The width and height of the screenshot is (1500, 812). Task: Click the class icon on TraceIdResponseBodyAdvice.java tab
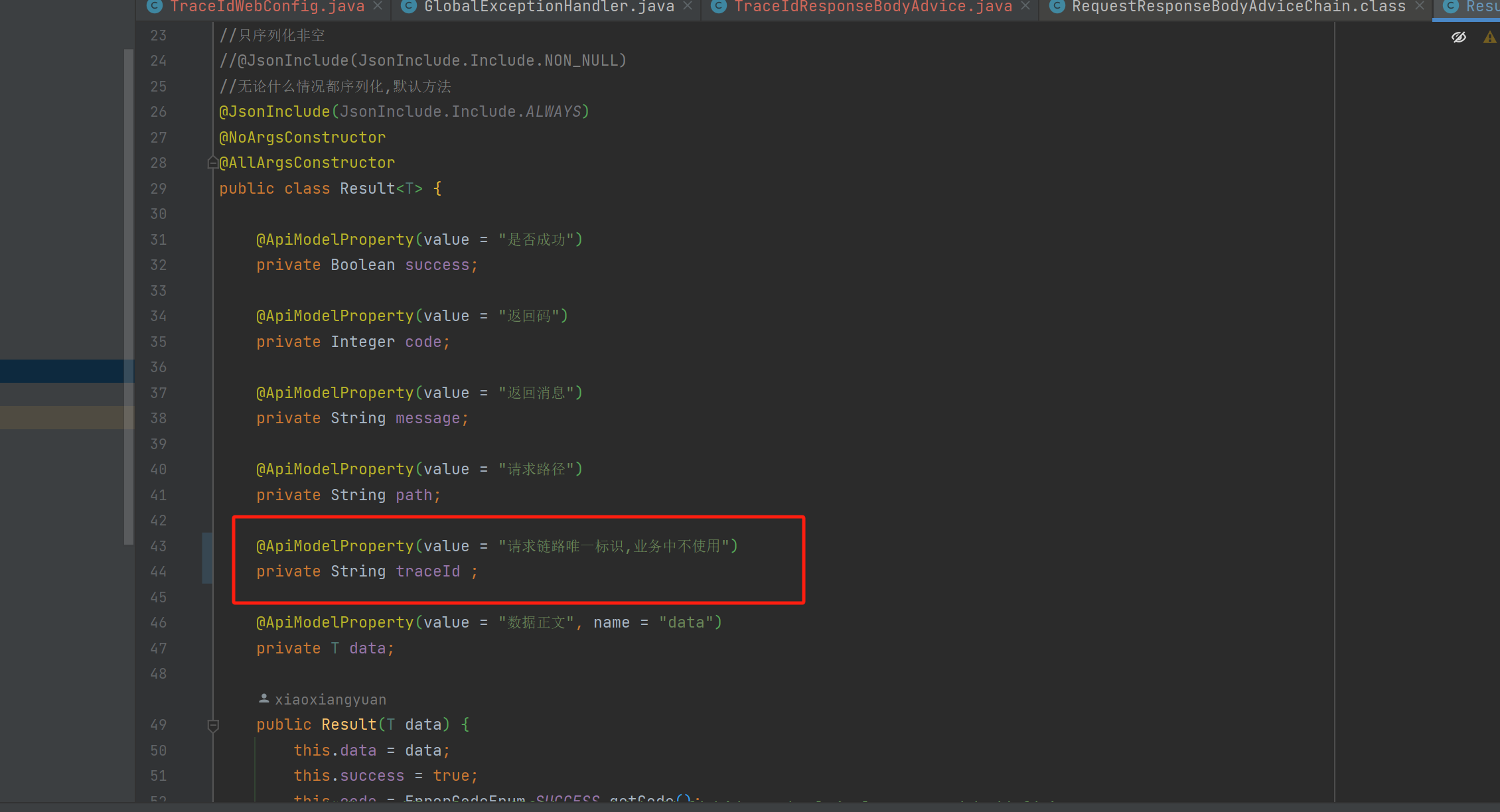coord(719,7)
